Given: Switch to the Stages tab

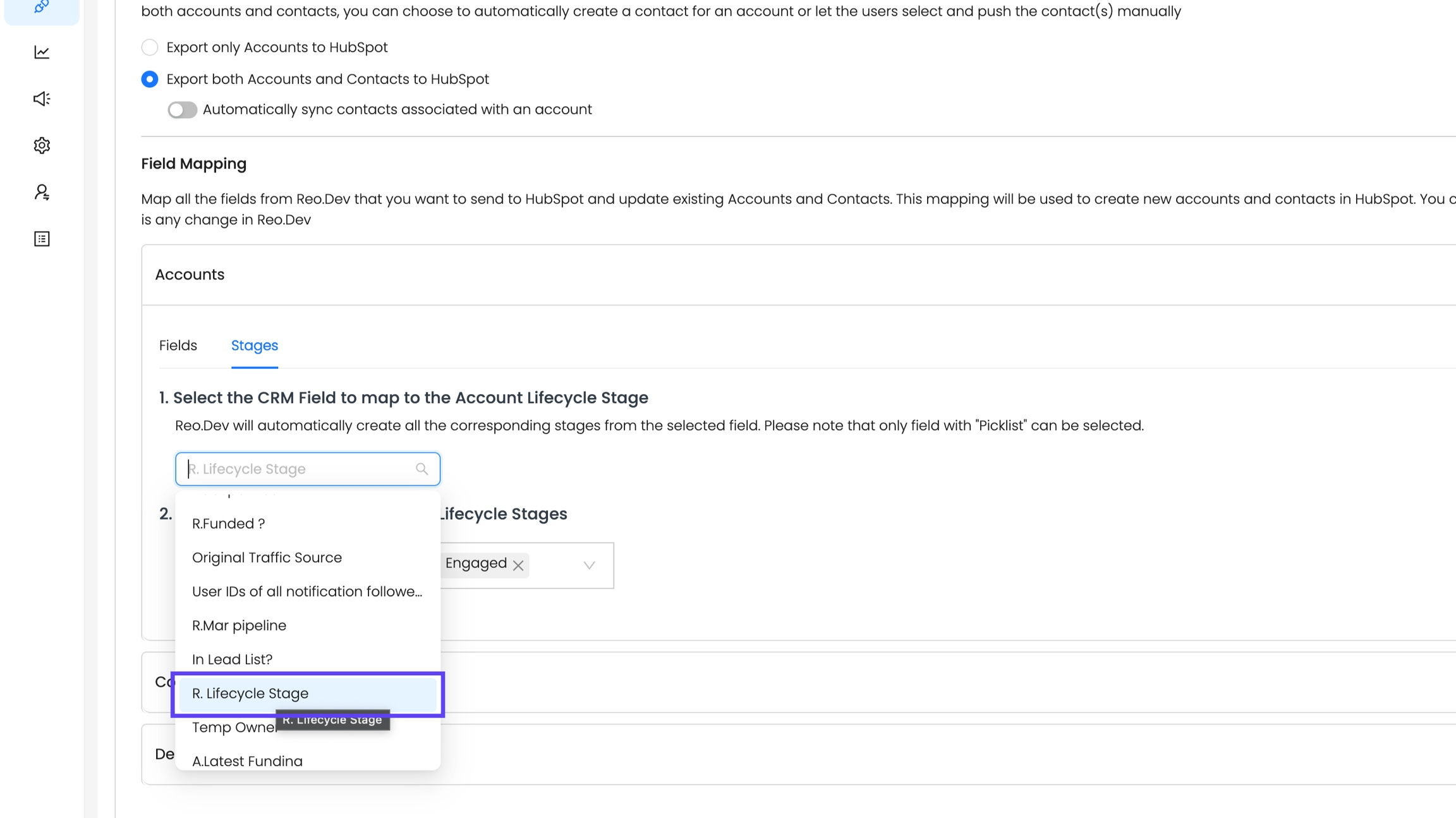Looking at the screenshot, I should coord(254,346).
